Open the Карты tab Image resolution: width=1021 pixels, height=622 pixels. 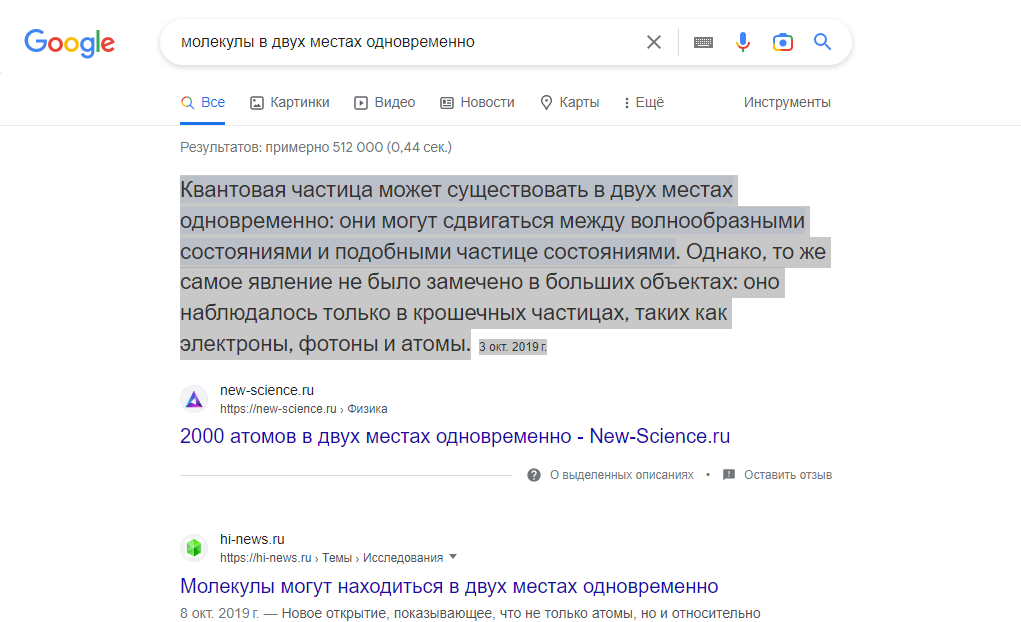pos(570,102)
